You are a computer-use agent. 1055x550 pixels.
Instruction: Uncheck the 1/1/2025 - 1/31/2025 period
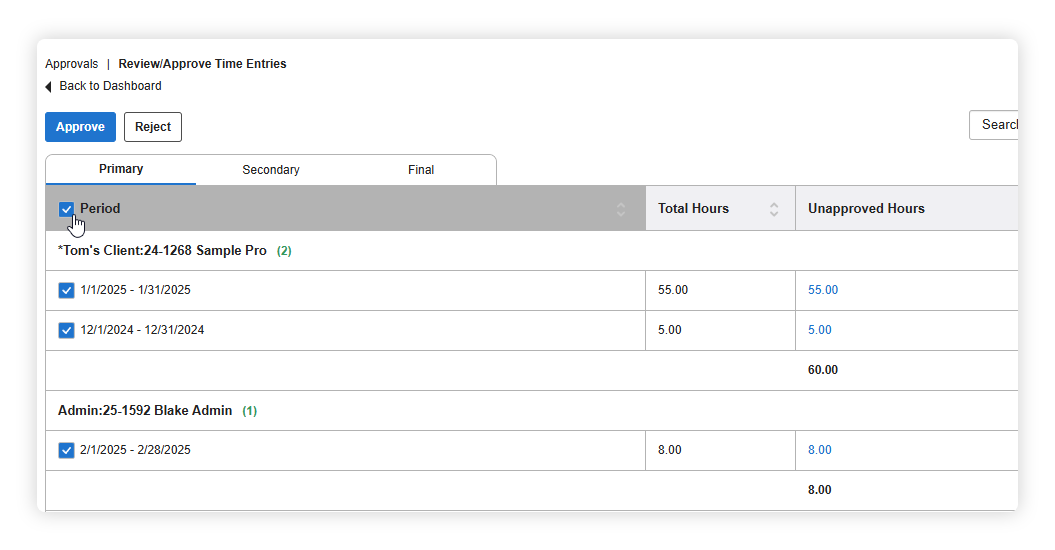pos(66,290)
